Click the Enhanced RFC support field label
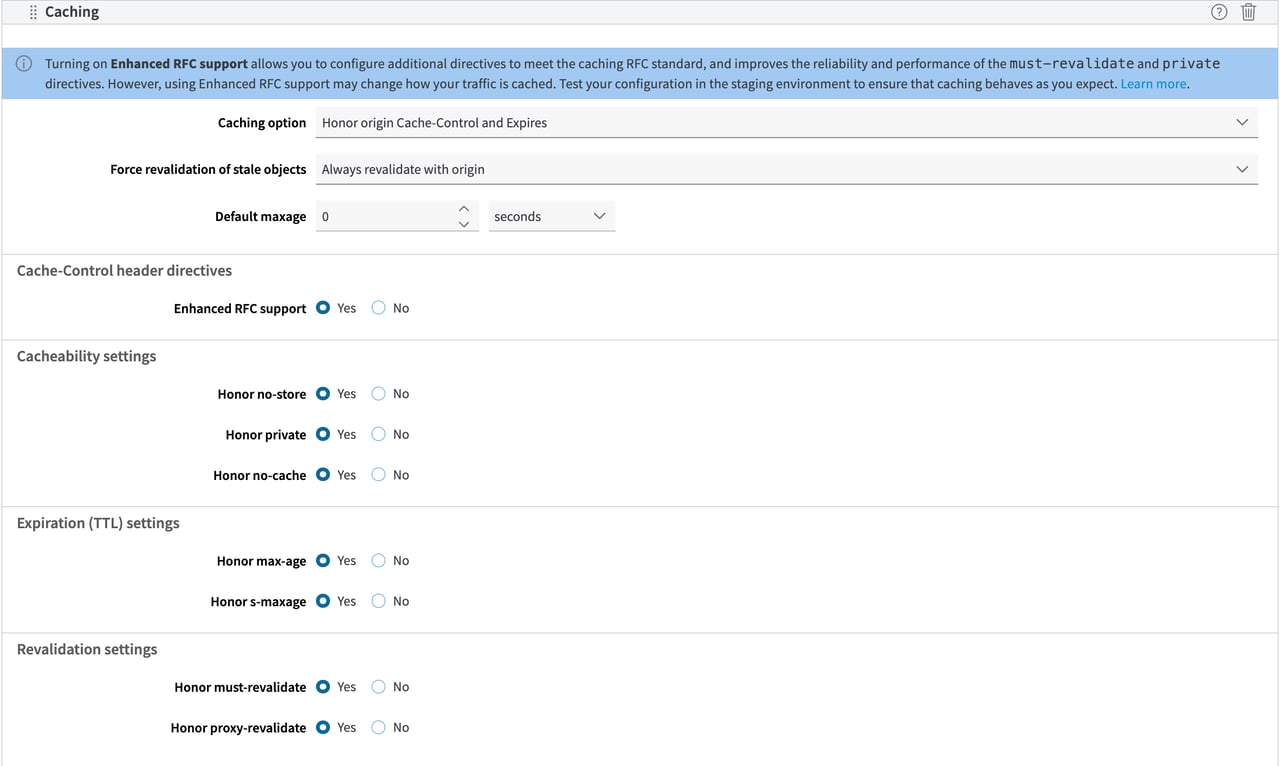Screen dimensions: 1280x766 point(240,309)
